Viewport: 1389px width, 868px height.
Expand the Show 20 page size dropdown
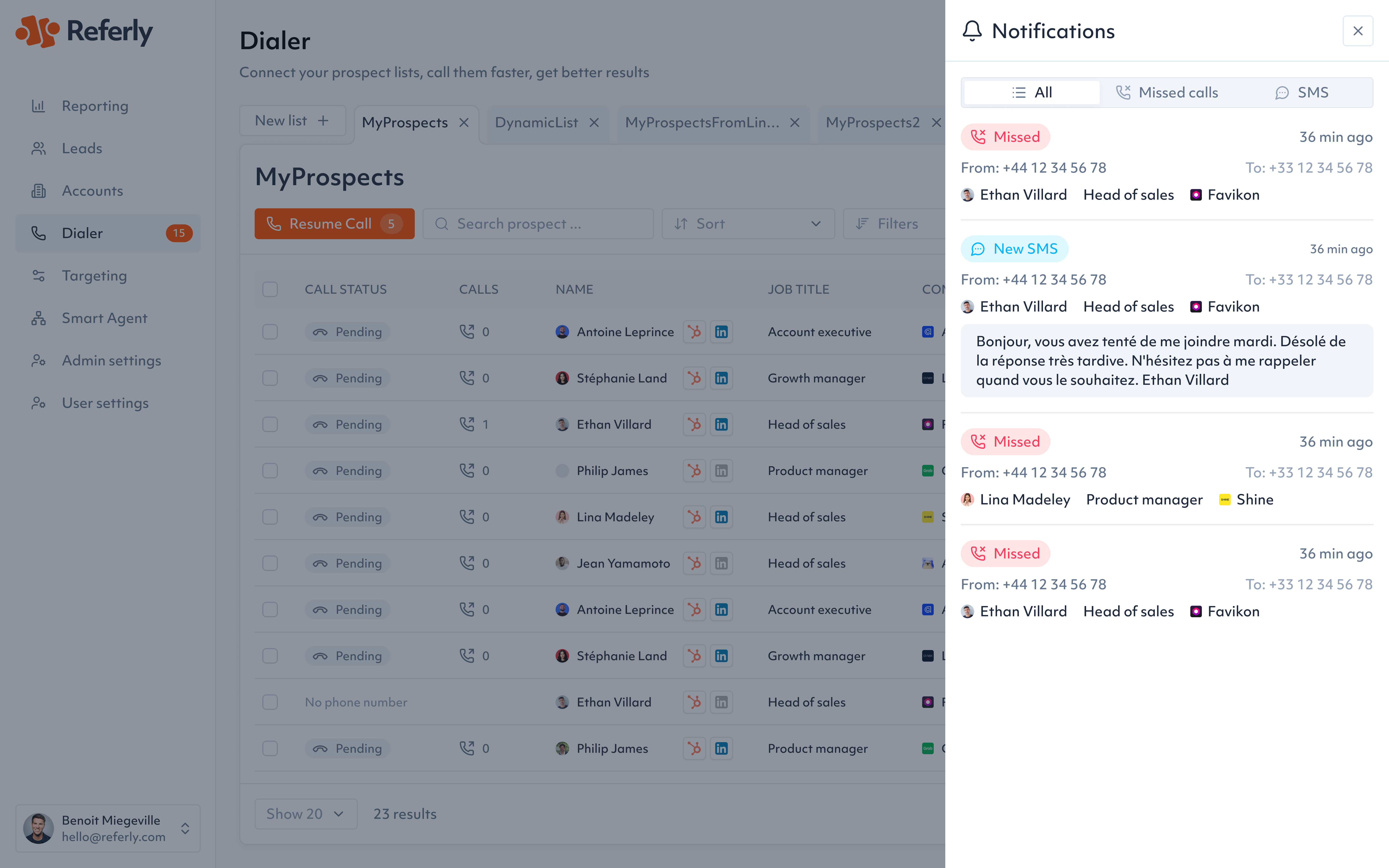(x=305, y=814)
